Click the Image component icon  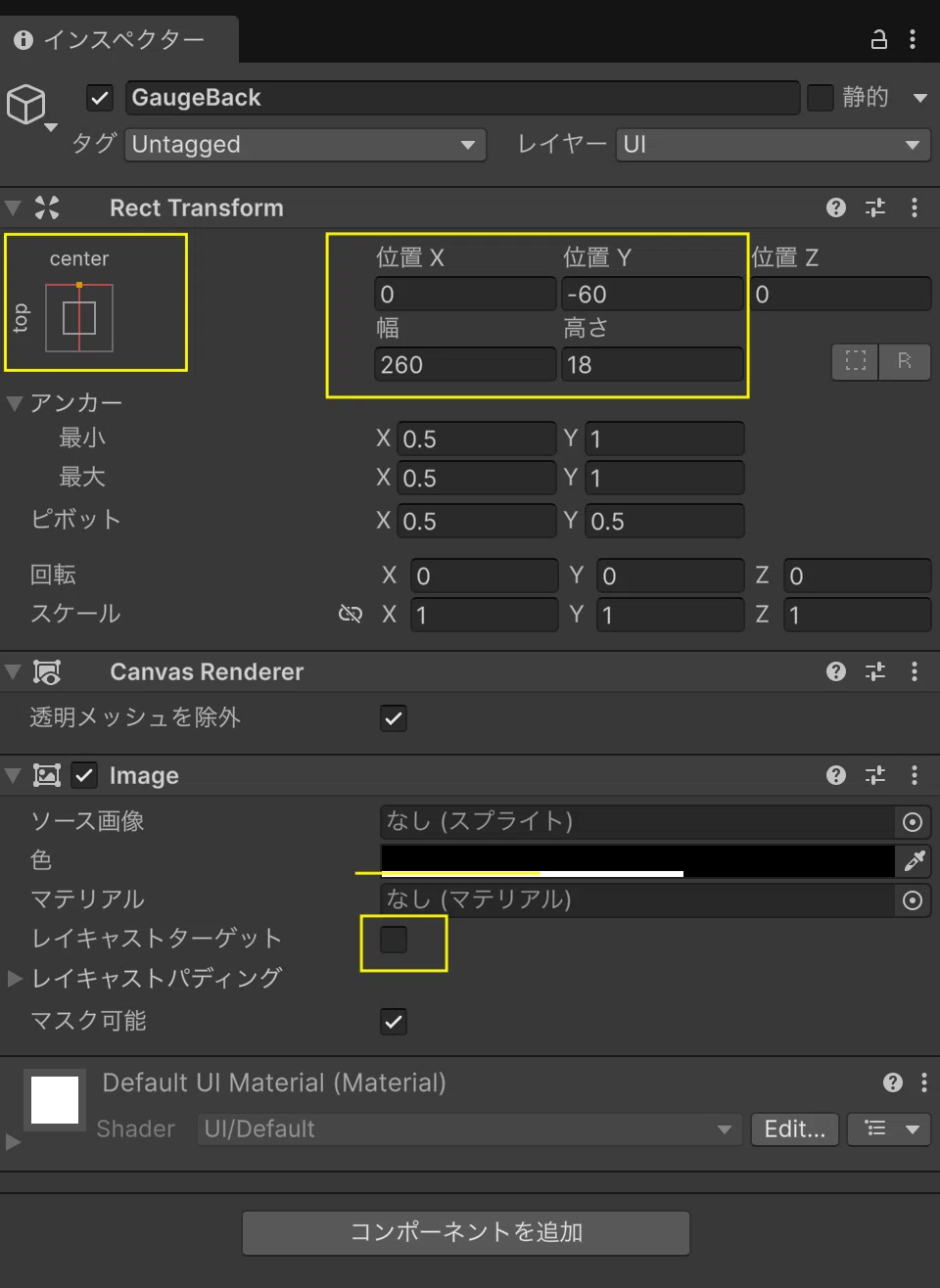(47, 775)
